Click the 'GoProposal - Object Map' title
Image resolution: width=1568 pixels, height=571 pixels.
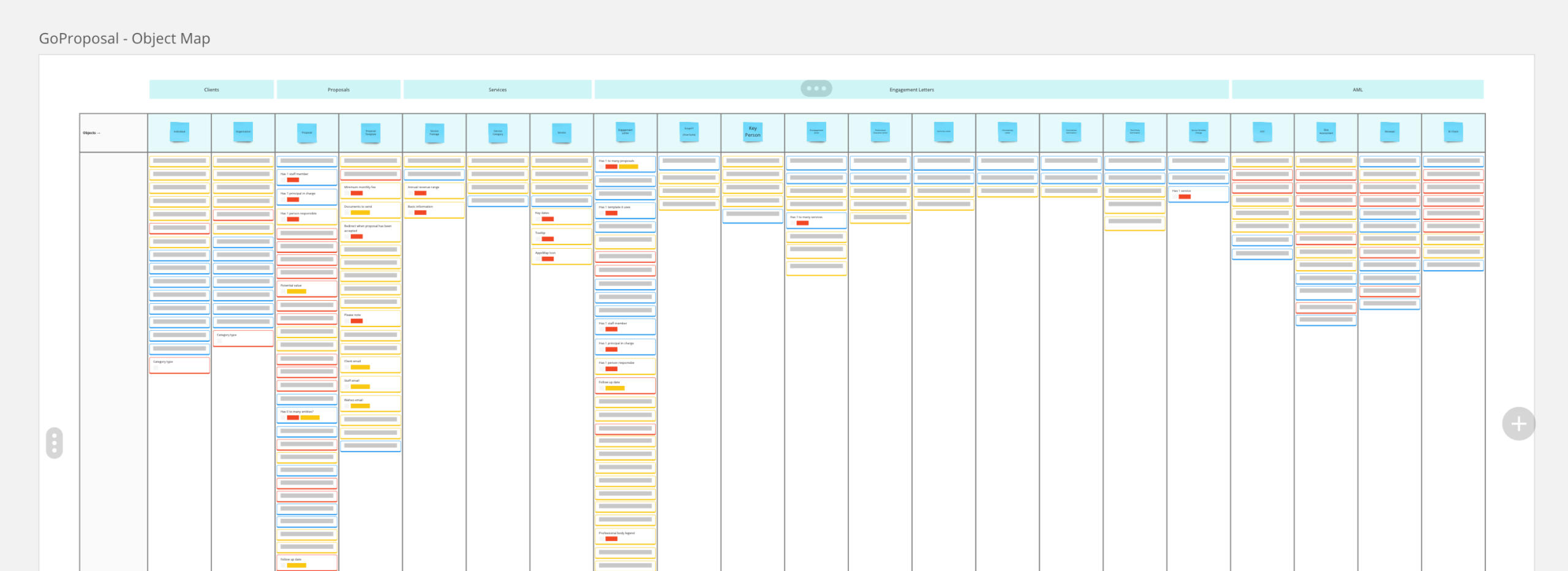[x=124, y=39]
